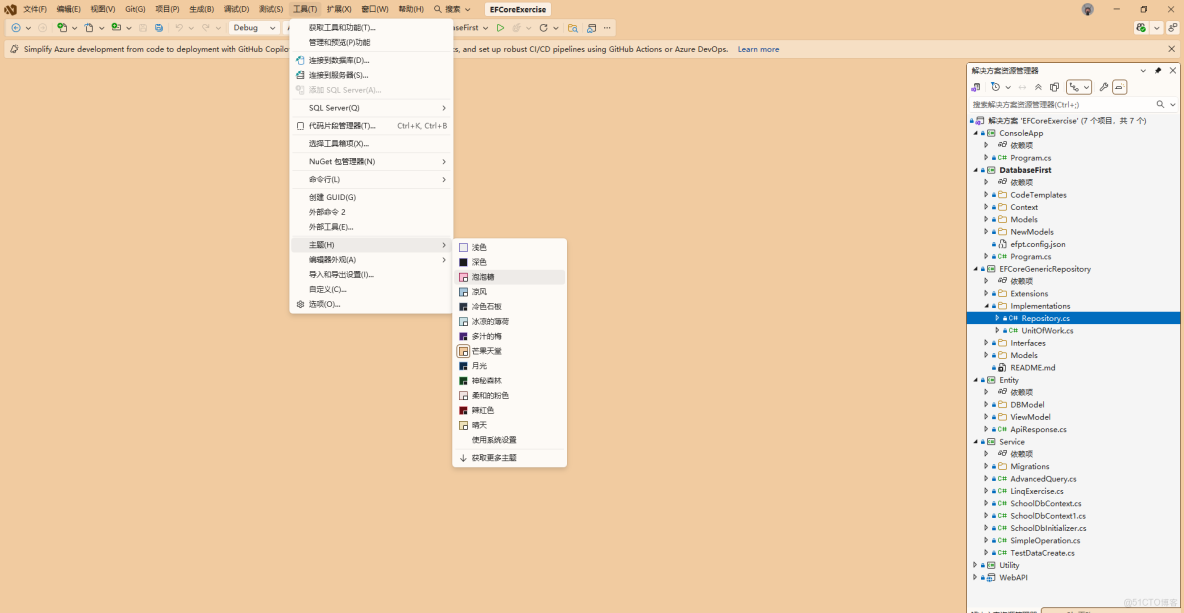Expand the WebAPI project node
Image resolution: width=1184 pixels, height=613 pixels.
(975, 577)
